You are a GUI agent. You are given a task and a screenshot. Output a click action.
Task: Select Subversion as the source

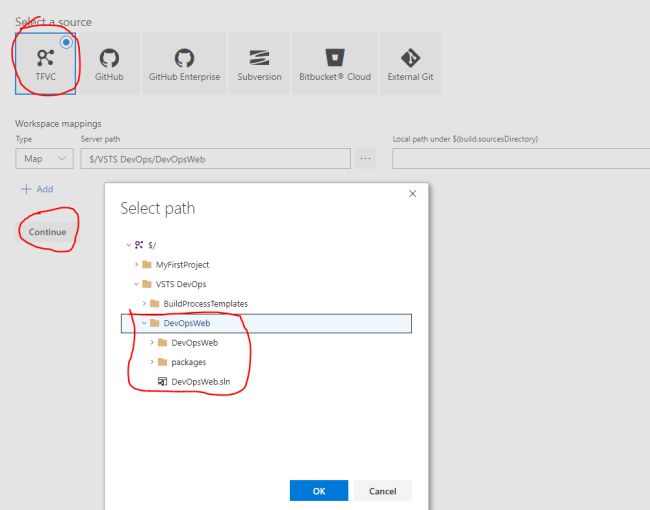(x=259, y=63)
